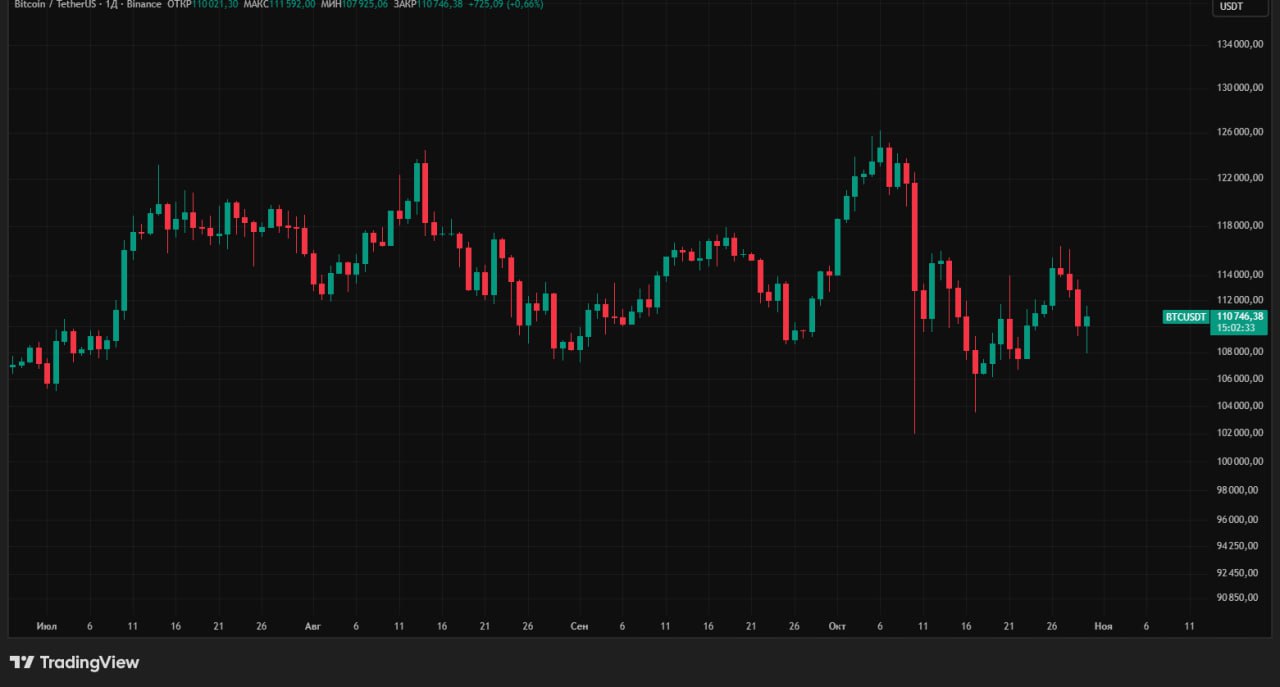
Task: Click the Binance exchange name in legend
Action: (x=144, y=4)
